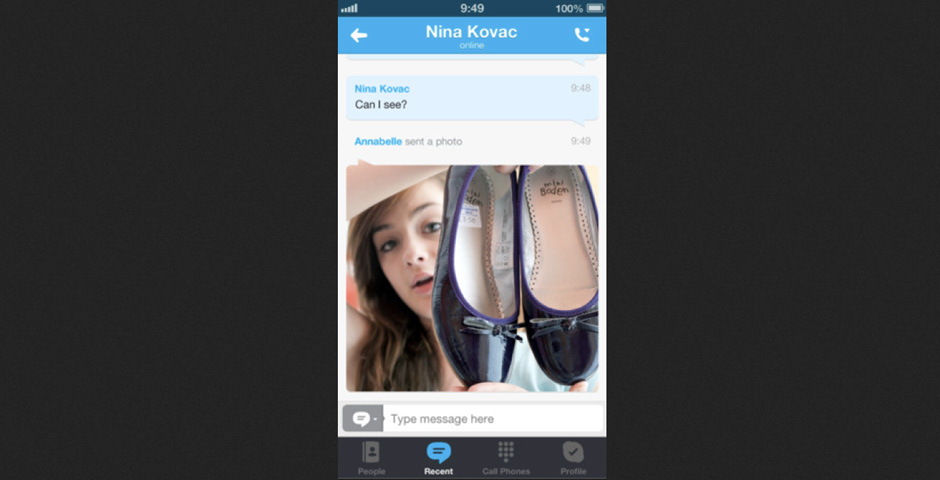Open the shoes photo sent by Annabelle

472,279
